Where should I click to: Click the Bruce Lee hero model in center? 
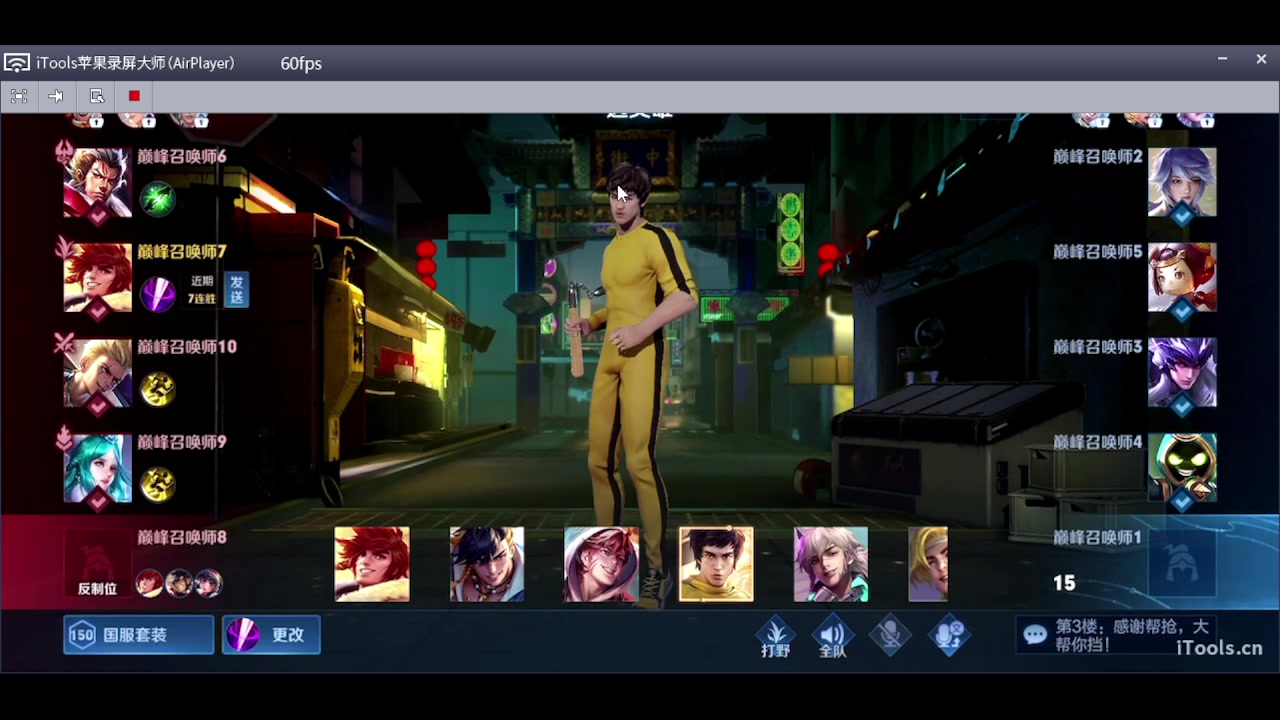(632, 385)
